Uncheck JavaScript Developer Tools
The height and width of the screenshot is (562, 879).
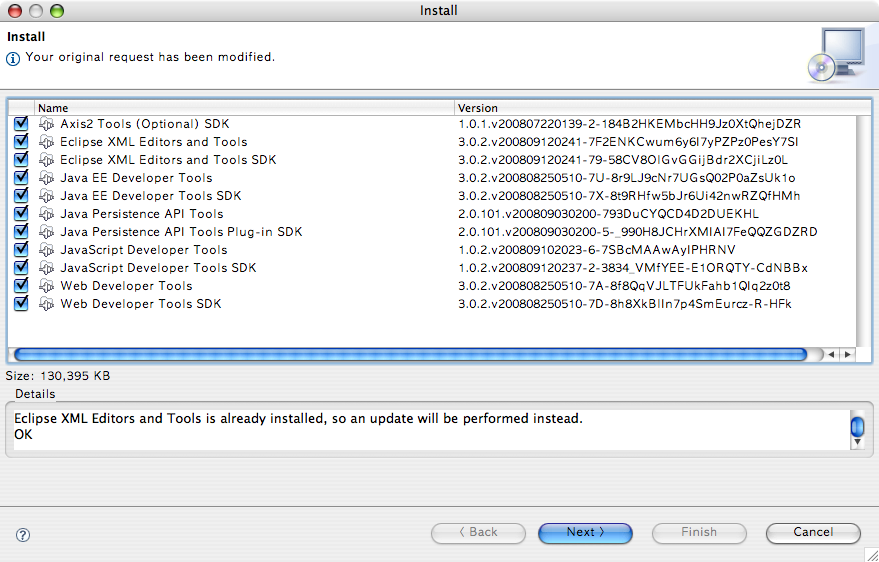[x=21, y=249]
